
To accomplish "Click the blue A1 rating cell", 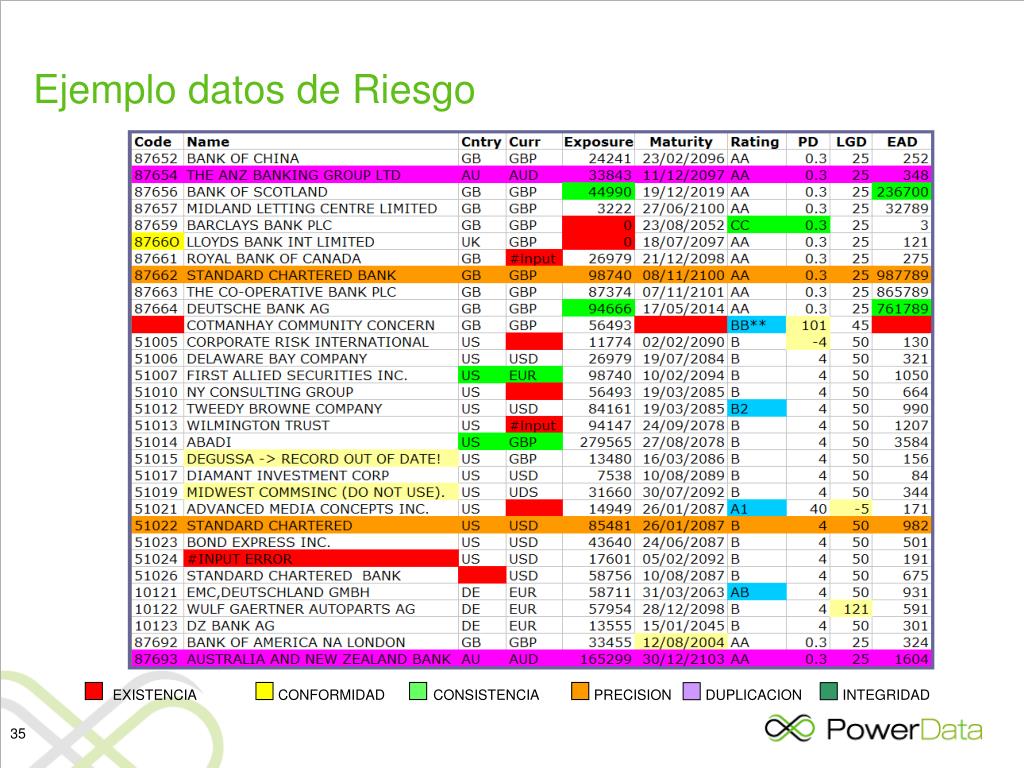I will (756, 509).
